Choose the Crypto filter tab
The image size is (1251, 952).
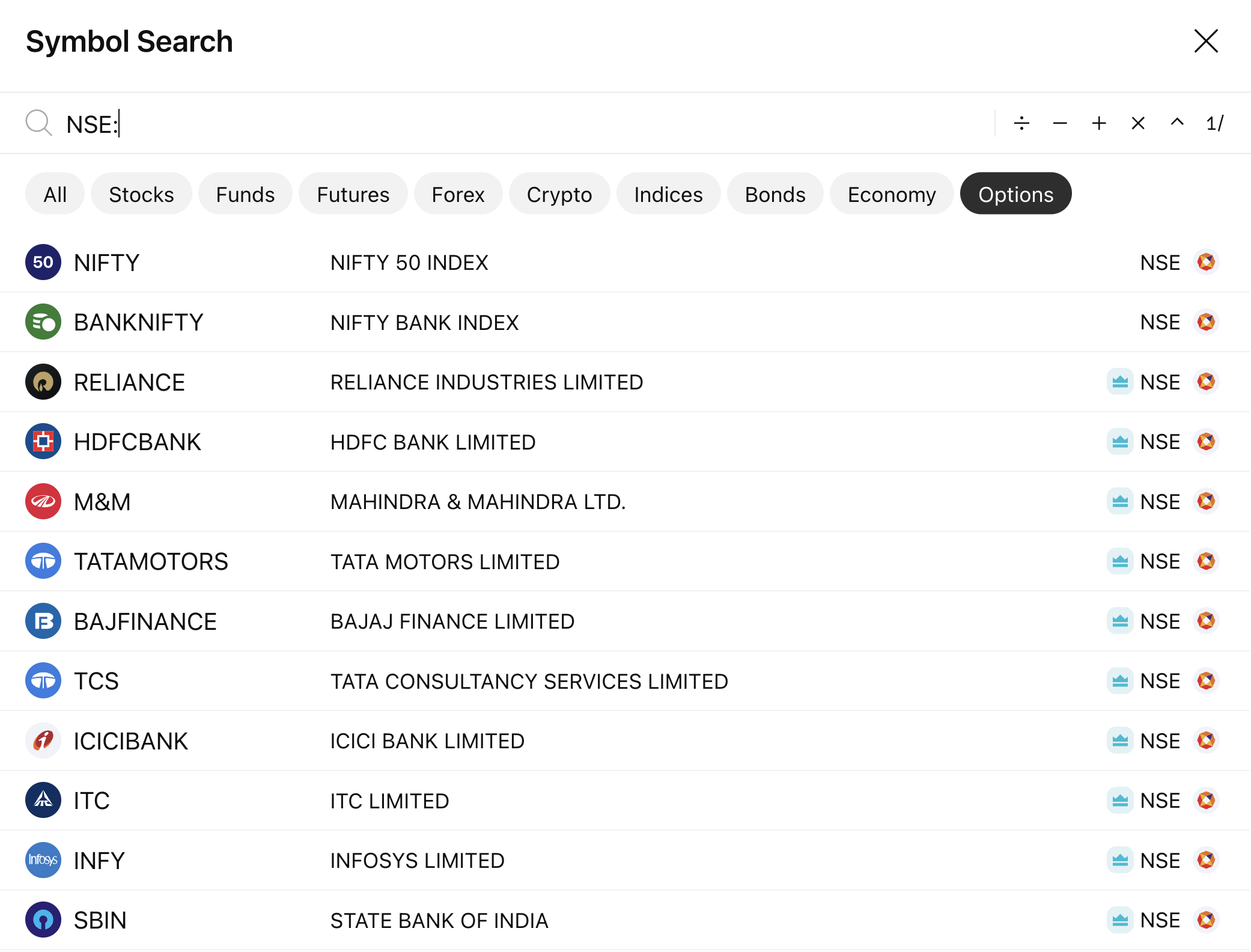coord(559,194)
